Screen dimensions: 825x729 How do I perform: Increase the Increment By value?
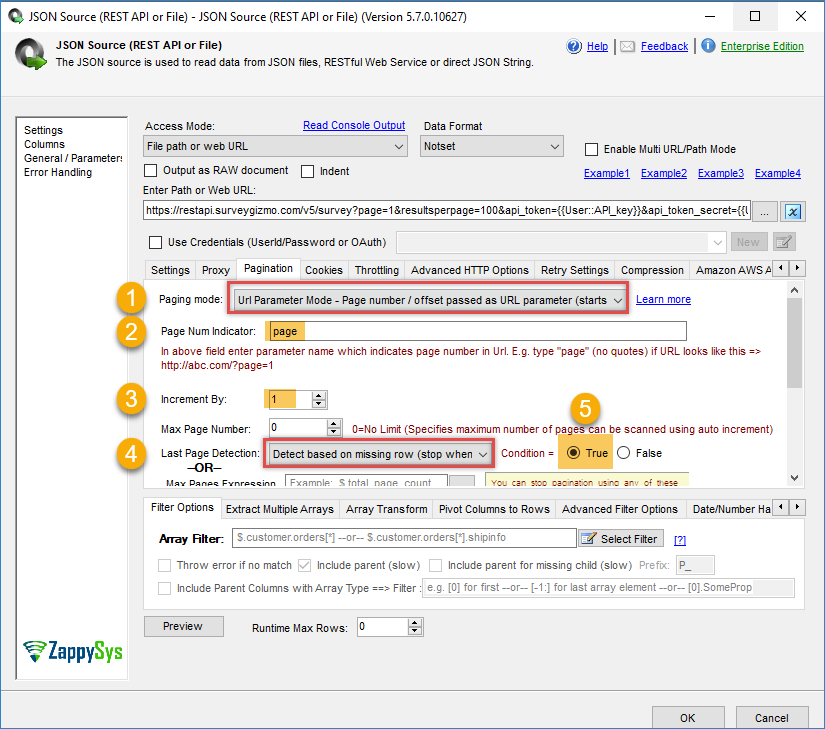pyautogui.click(x=319, y=395)
